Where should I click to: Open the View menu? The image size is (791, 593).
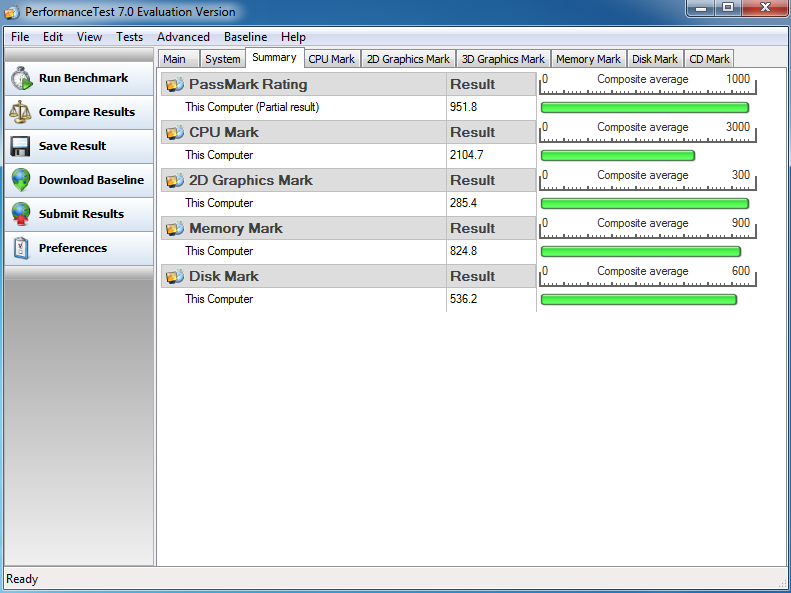coord(89,37)
